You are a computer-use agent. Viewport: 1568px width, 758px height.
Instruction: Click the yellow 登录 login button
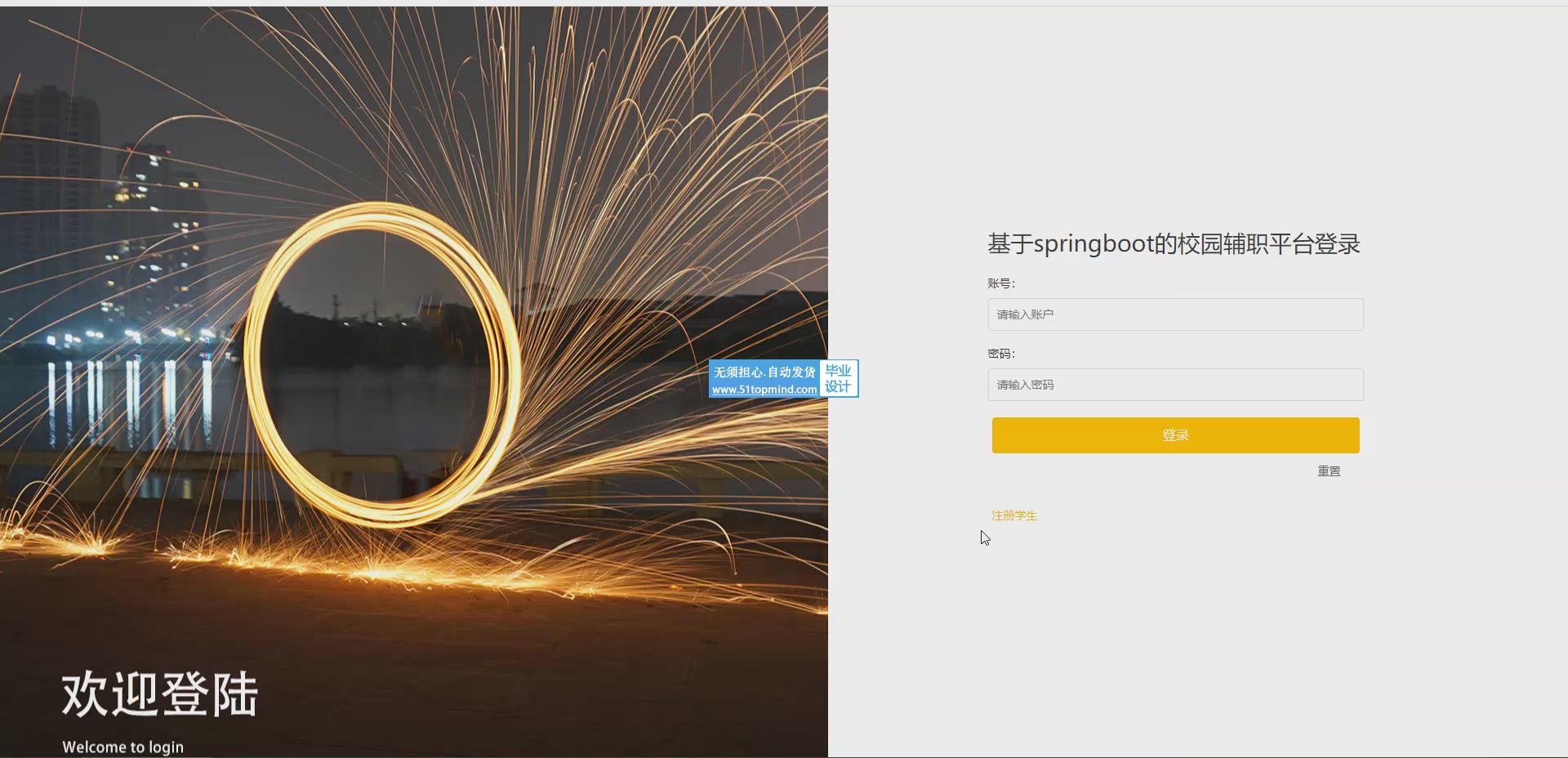click(1175, 435)
